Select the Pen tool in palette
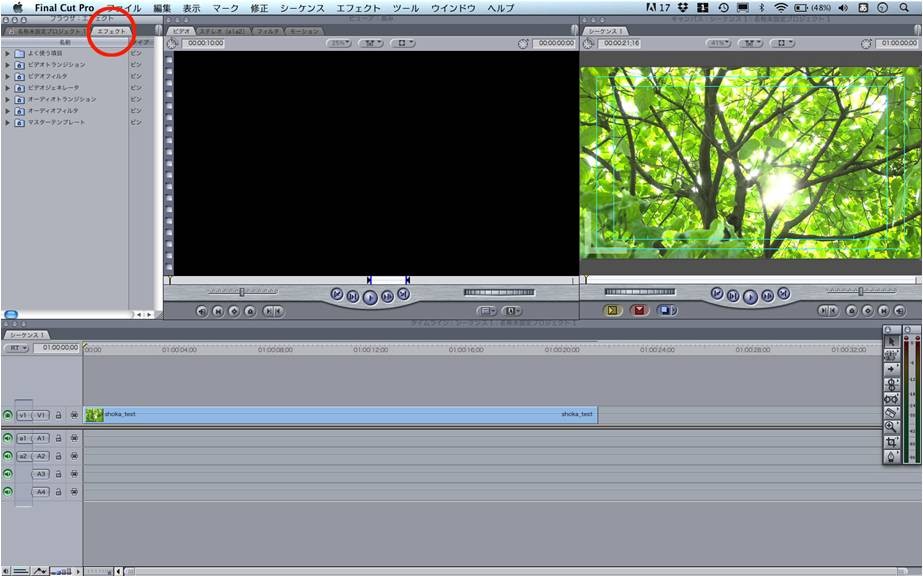 [891, 456]
